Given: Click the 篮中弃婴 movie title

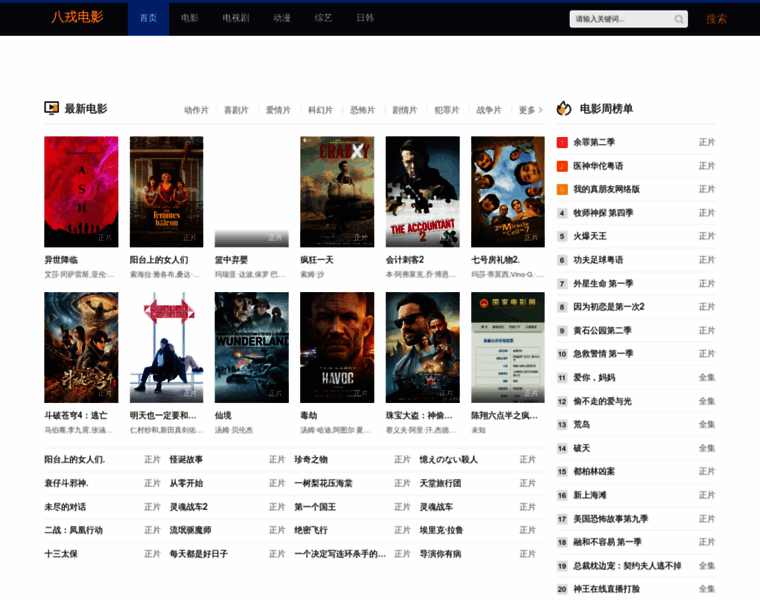Looking at the screenshot, I should (231, 260).
